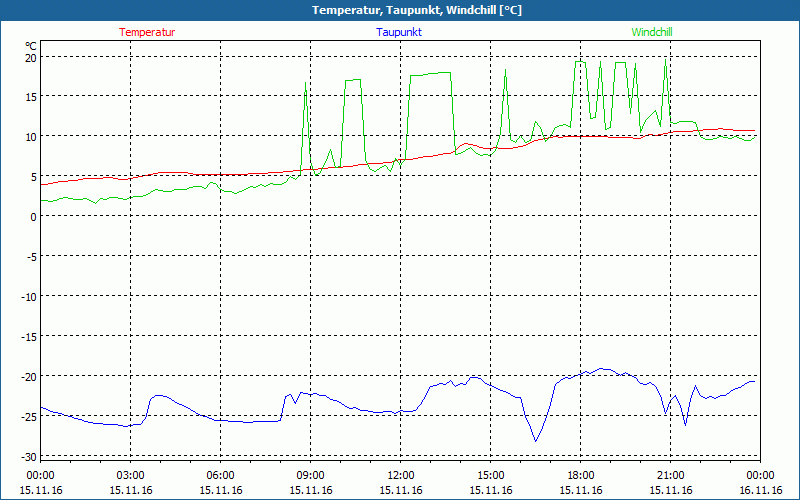Click the green Windchill legend label

652,32
